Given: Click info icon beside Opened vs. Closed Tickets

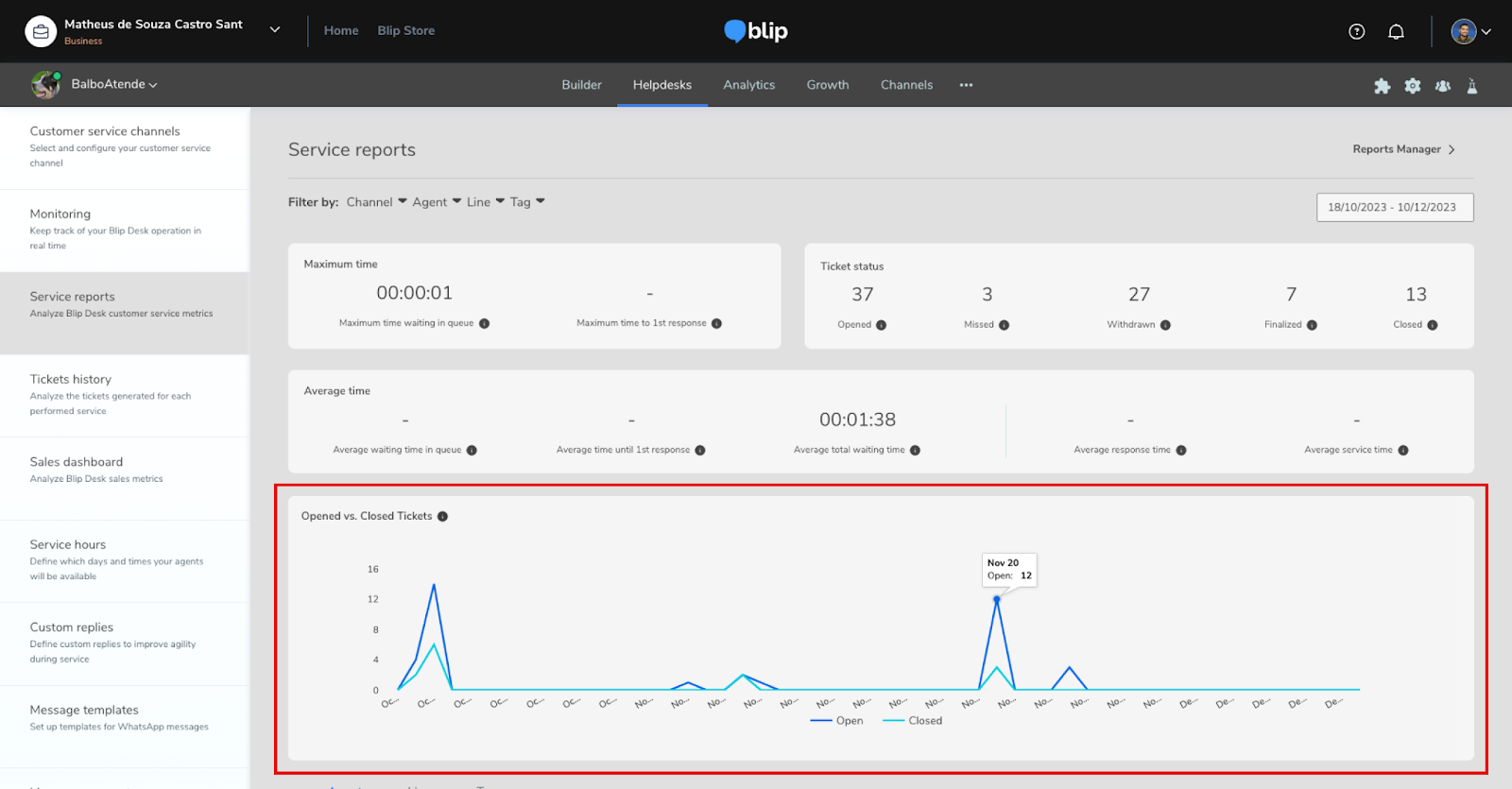Looking at the screenshot, I should (442, 517).
